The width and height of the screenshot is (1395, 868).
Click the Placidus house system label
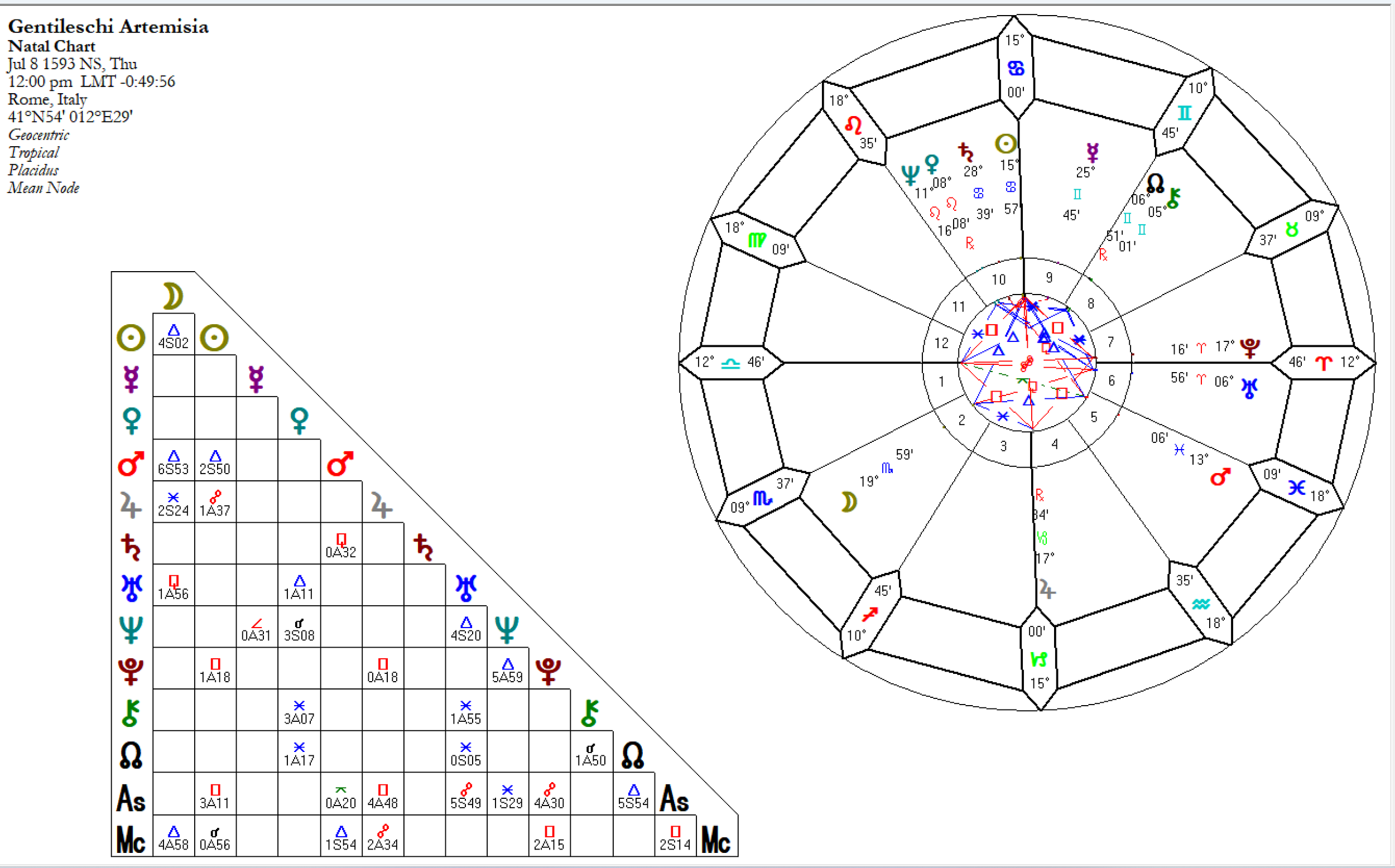tap(33, 170)
